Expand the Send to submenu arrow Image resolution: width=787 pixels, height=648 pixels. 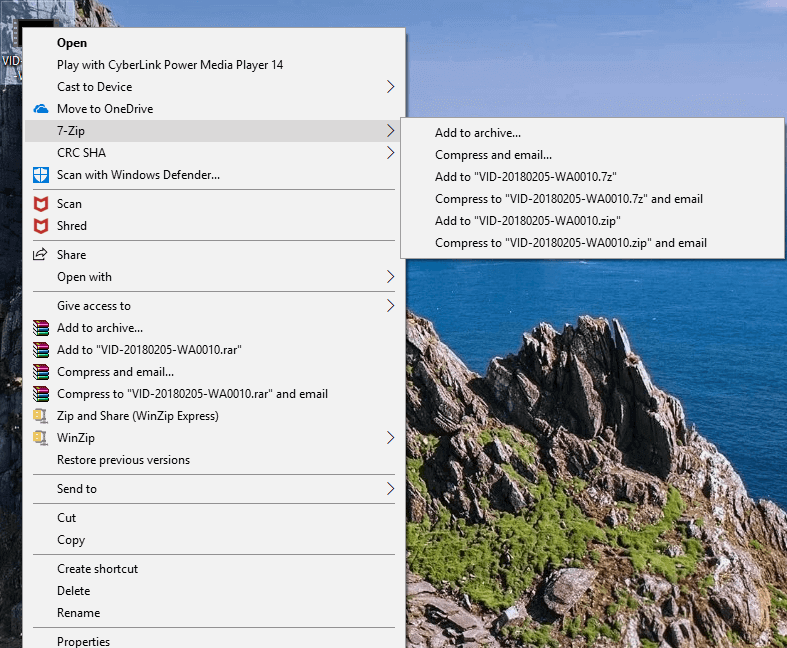tap(390, 489)
